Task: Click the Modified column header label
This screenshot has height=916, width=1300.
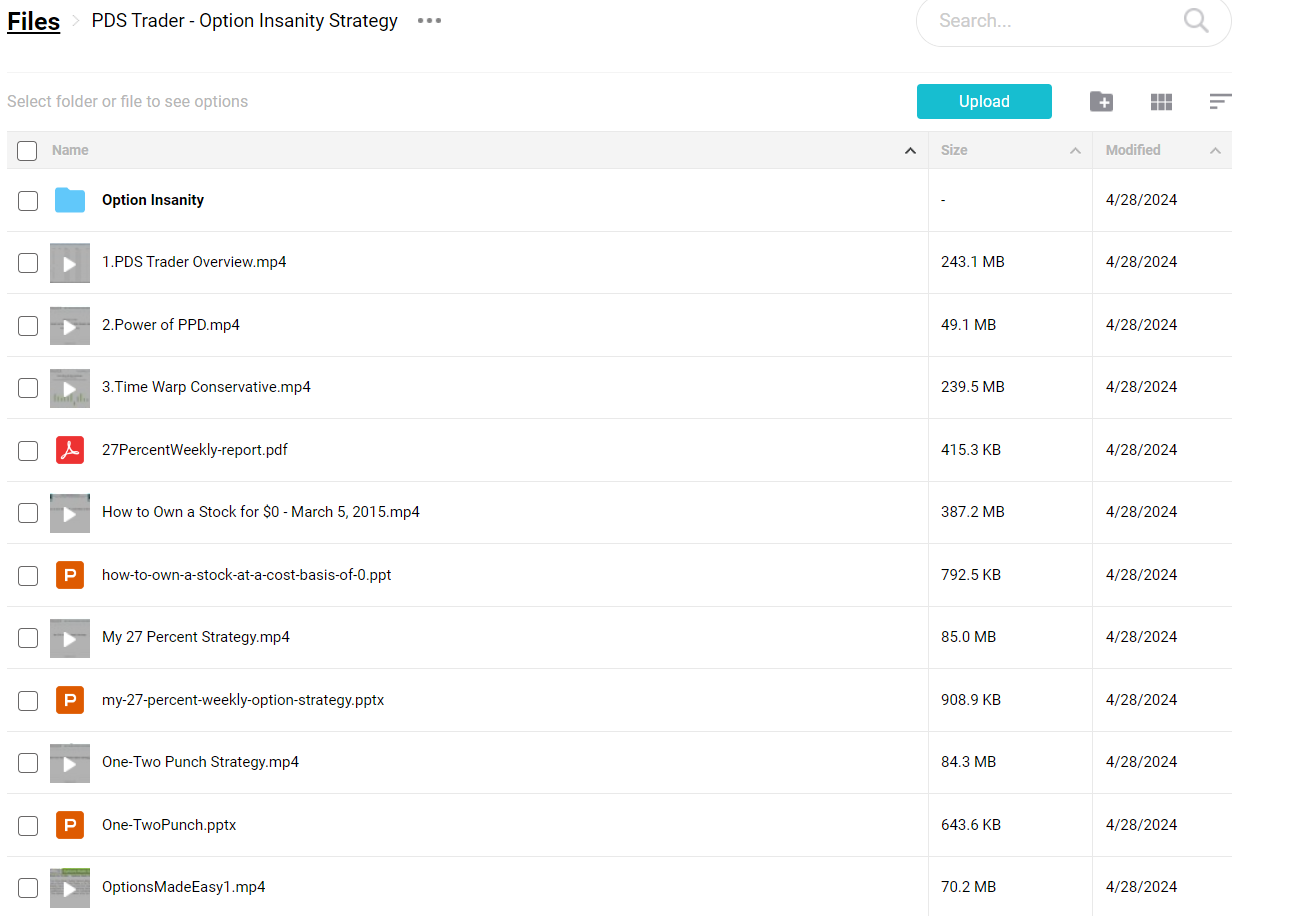Action: tap(1133, 150)
